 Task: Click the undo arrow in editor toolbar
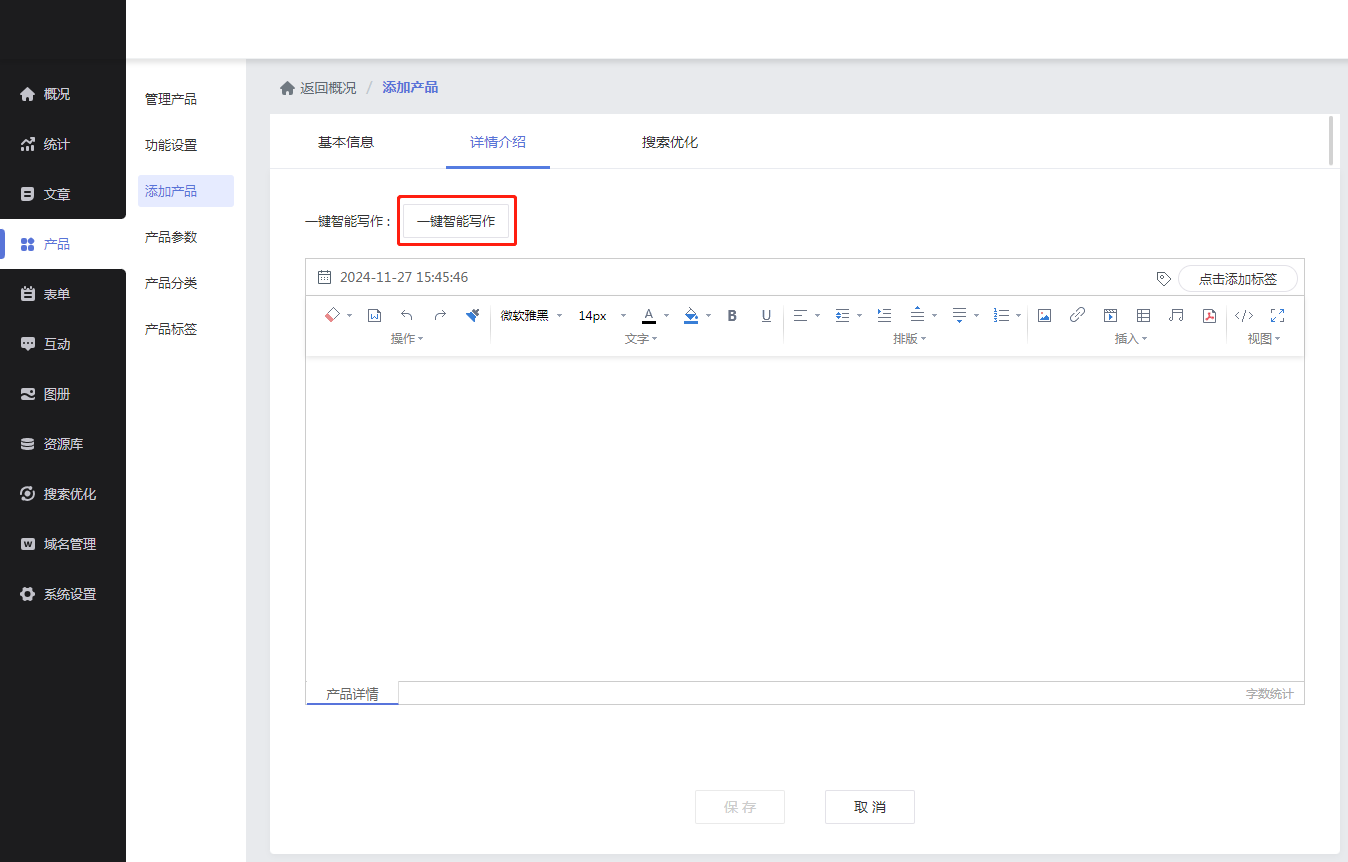[406, 315]
